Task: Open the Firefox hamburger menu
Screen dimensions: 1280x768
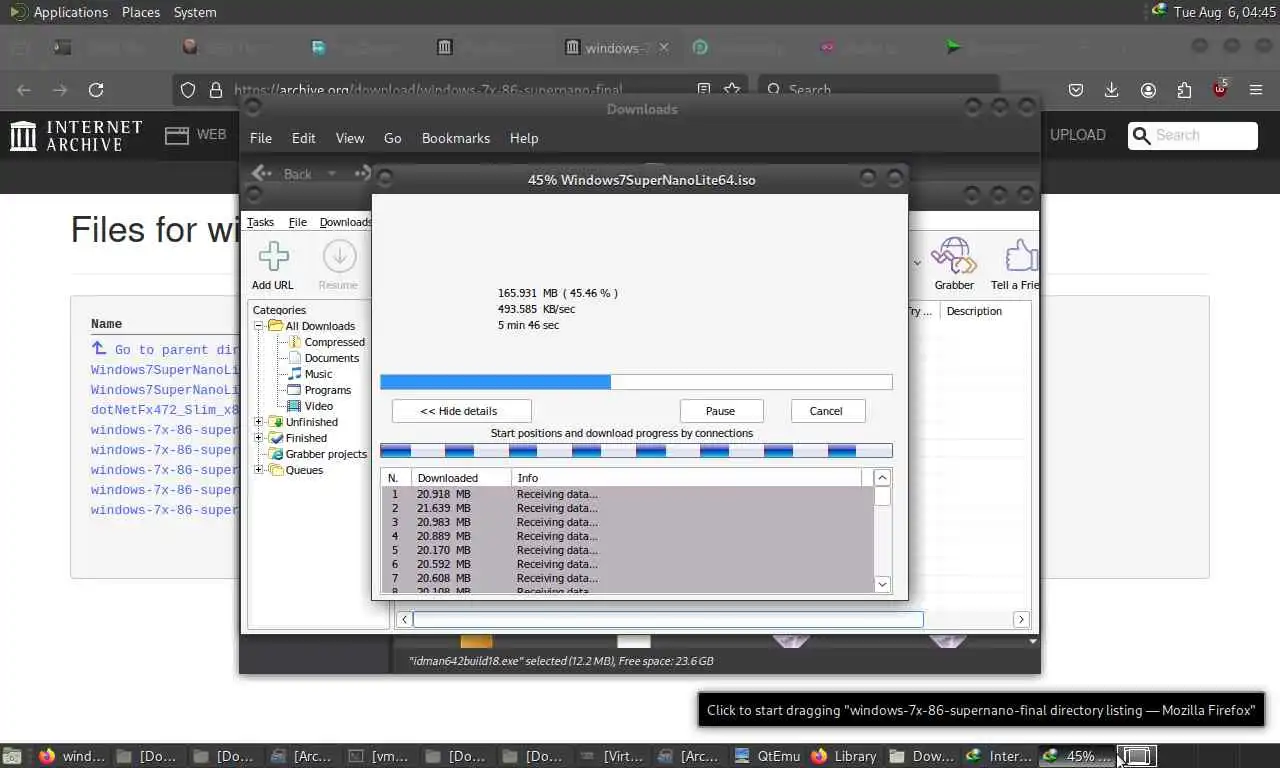Action: (1256, 90)
